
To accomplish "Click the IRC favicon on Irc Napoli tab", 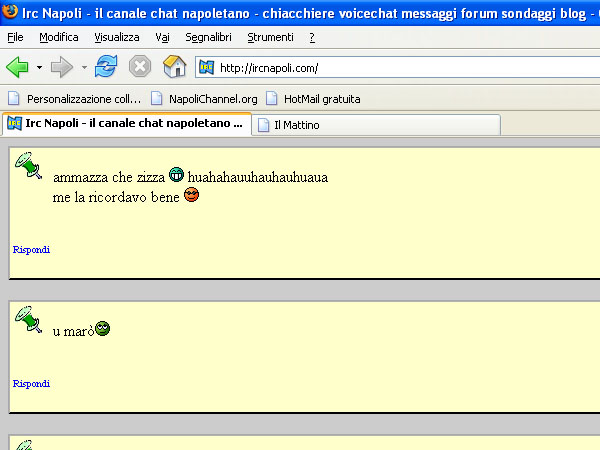I will coord(15,123).
